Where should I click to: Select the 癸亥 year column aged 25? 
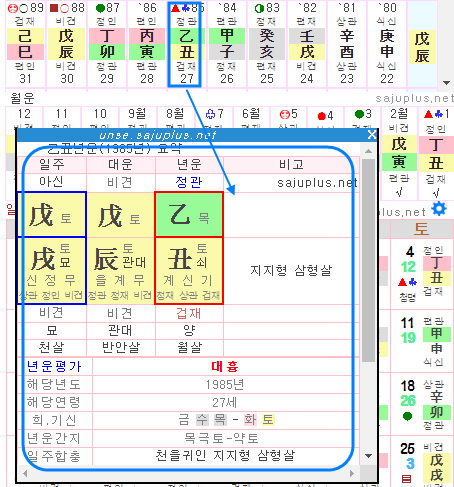[x=267, y=44]
